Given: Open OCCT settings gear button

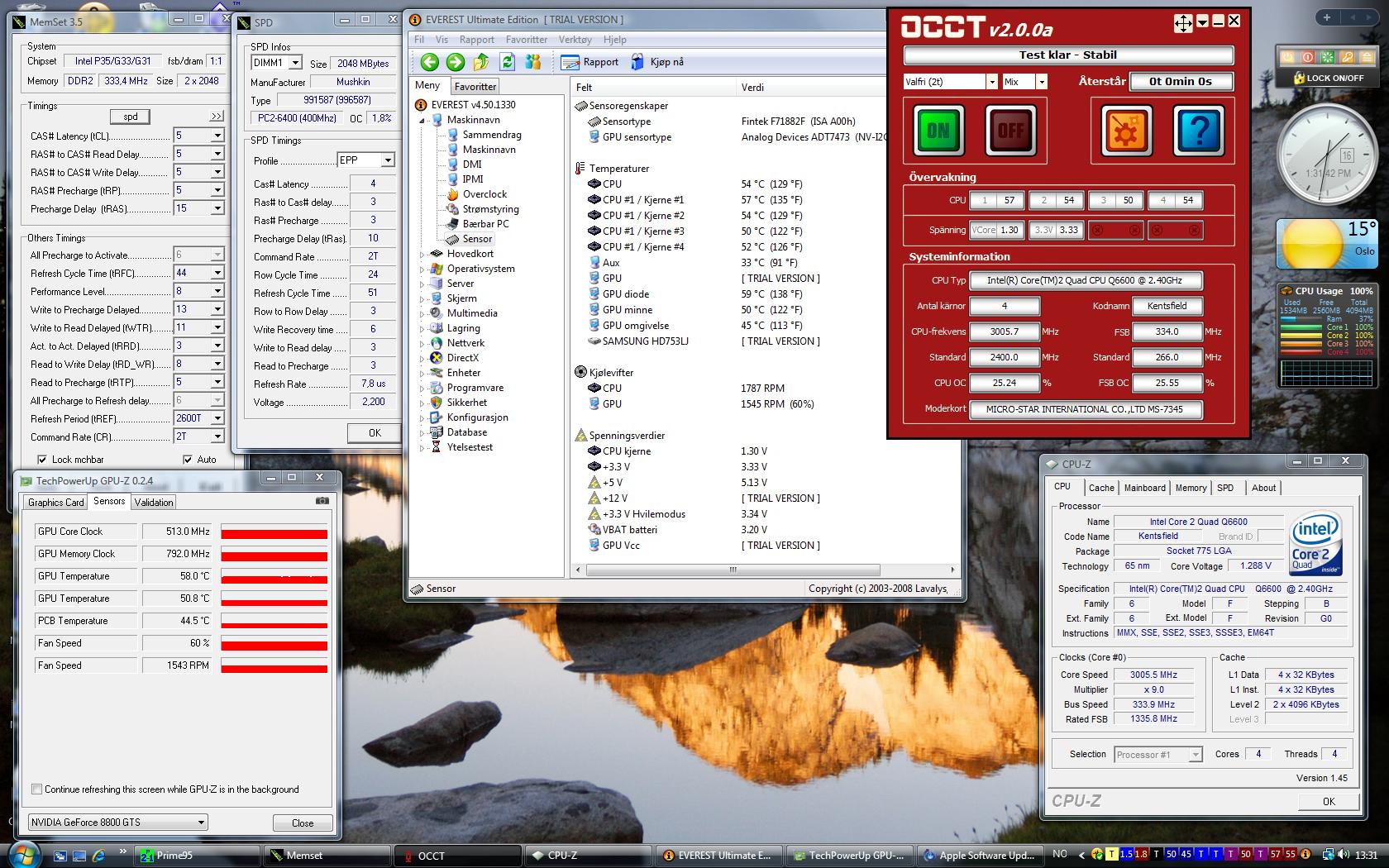Looking at the screenshot, I should click(1126, 130).
